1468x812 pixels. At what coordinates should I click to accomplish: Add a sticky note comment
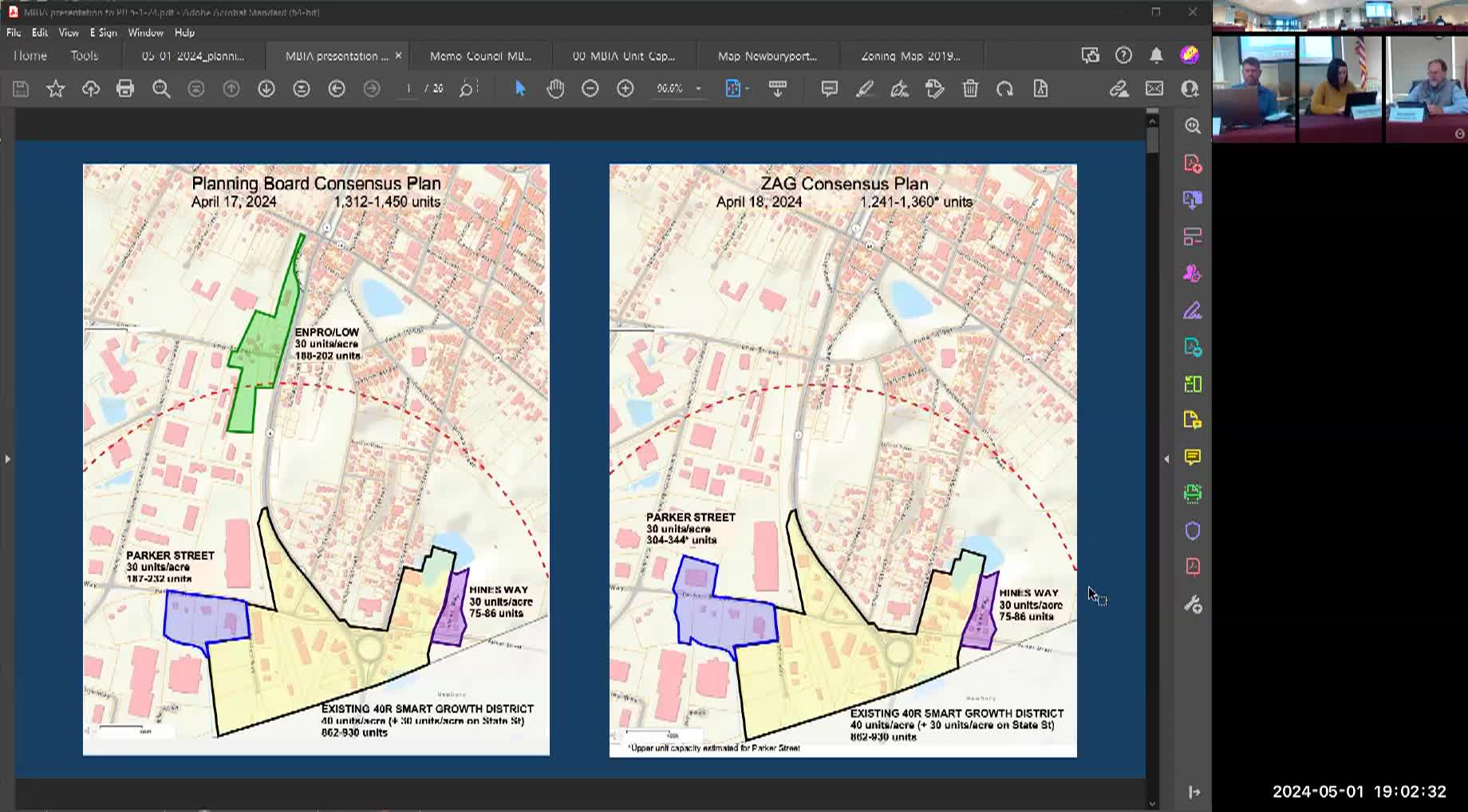[x=830, y=89]
